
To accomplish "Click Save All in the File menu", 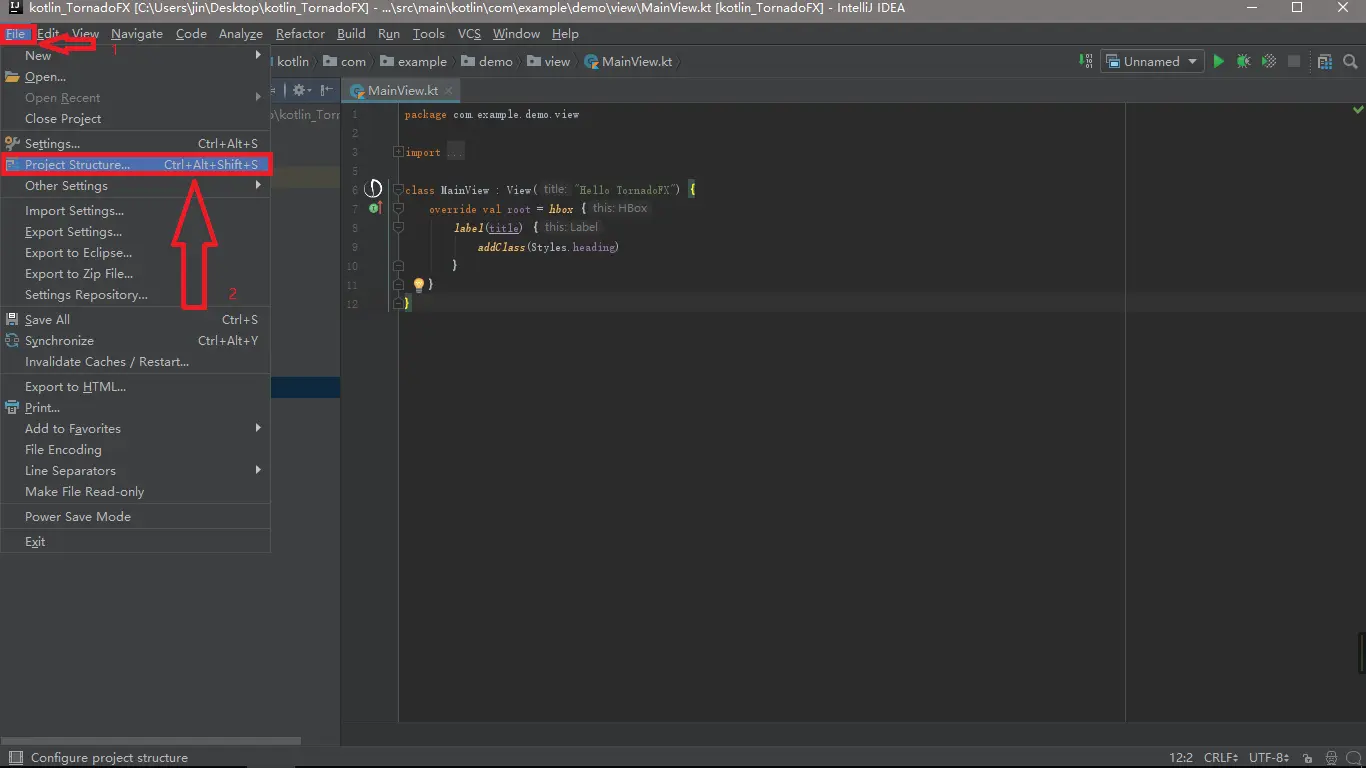I will coord(135,320).
